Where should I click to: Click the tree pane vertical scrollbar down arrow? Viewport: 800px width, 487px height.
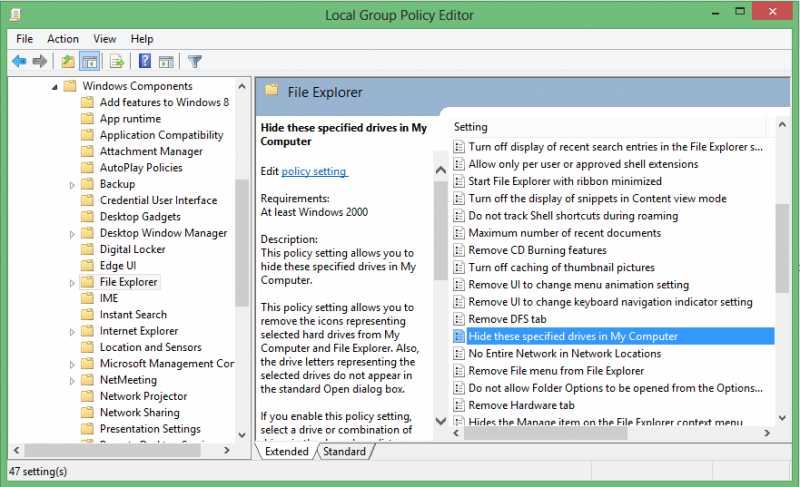point(242,435)
